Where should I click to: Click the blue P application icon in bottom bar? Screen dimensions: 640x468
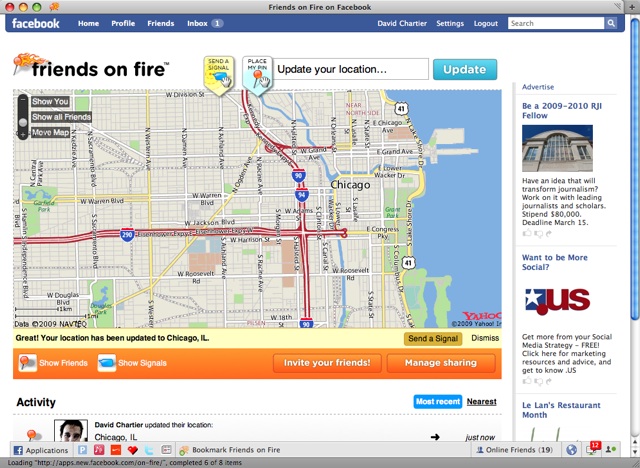coord(82,450)
